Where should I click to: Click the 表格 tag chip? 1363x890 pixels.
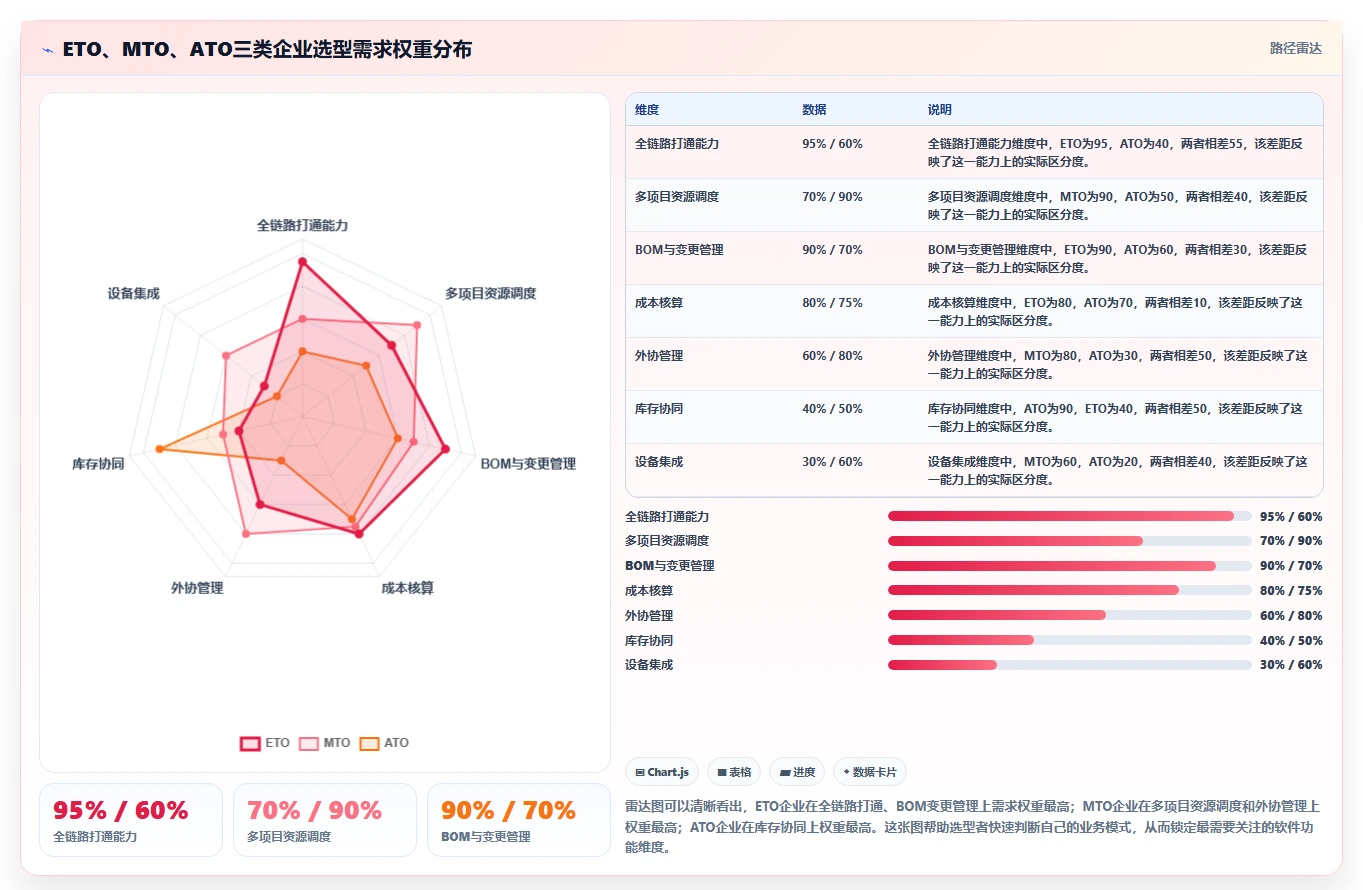734,772
